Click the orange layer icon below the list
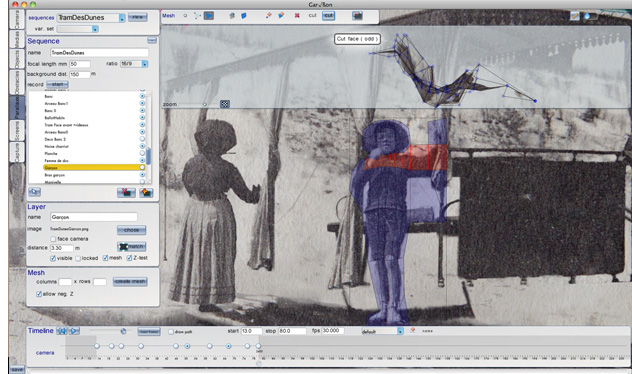This screenshot has width=632, height=374. [146, 193]
